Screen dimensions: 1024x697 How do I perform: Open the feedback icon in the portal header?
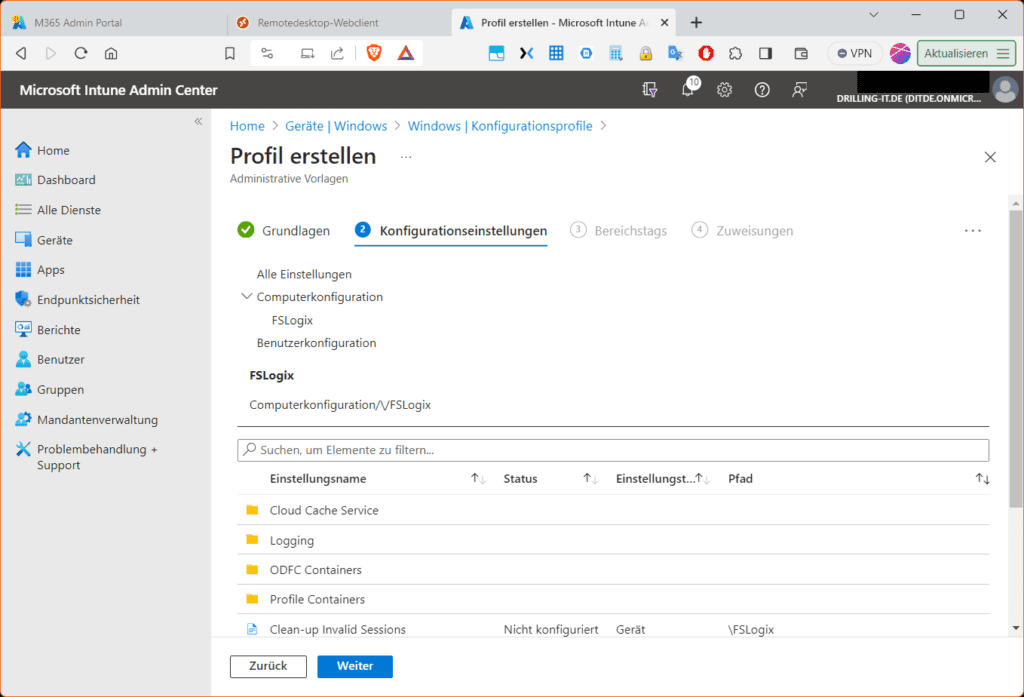tap(799, 89)
